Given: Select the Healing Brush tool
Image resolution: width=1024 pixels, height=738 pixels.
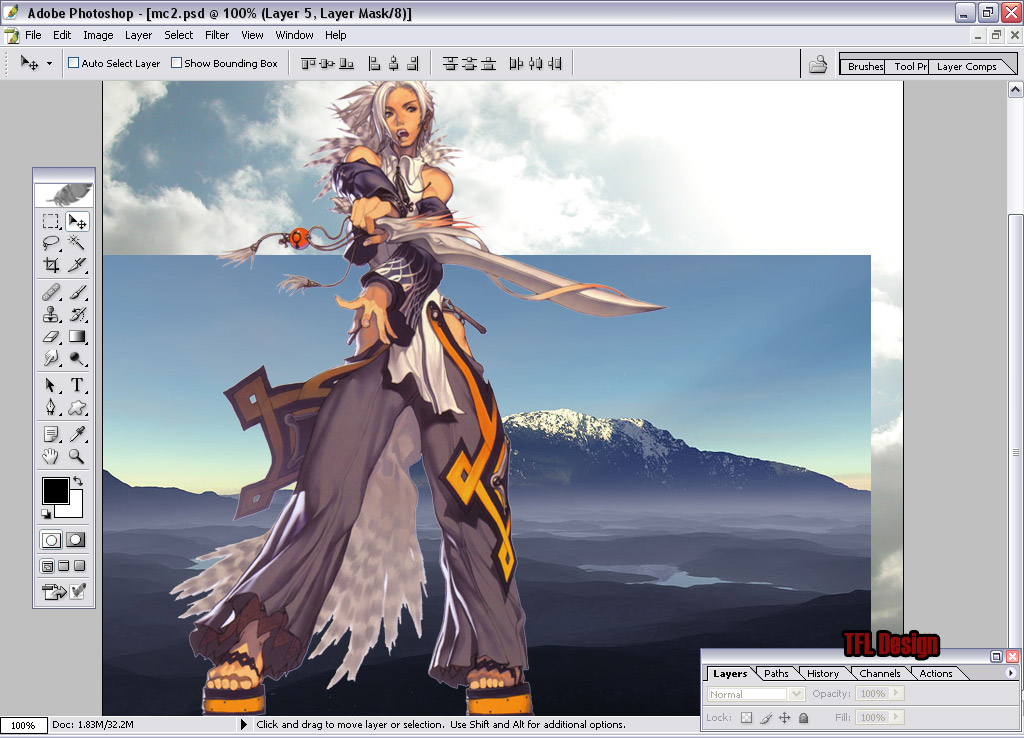Looking at the screenshot, I should click(x=51, y=292).
